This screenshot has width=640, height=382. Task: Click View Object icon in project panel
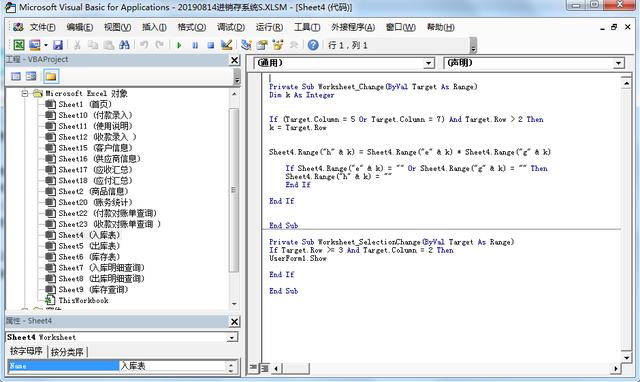pyautogui.click(x=31, y=76)
